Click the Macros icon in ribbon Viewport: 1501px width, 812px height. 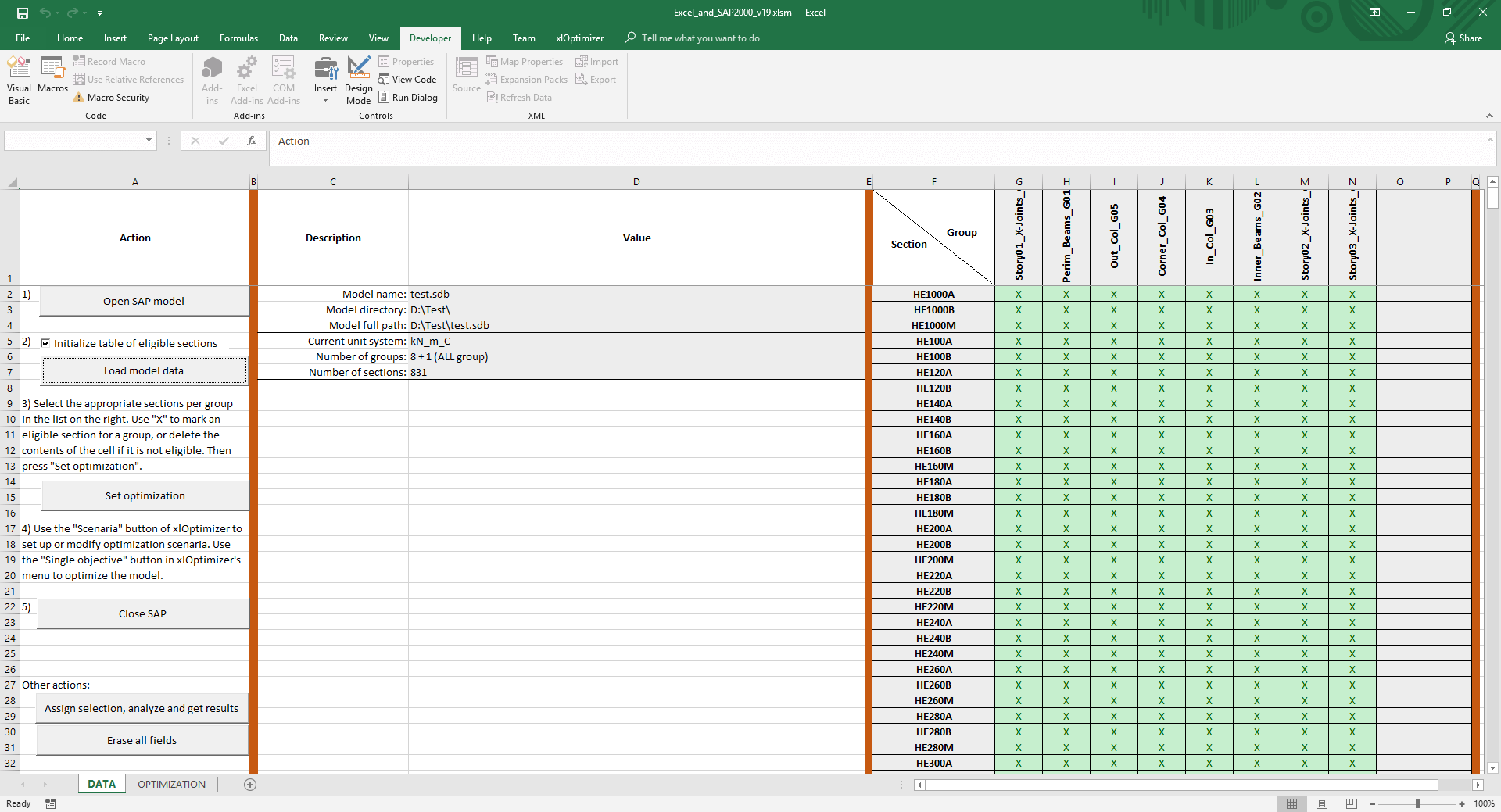point(52,76)
